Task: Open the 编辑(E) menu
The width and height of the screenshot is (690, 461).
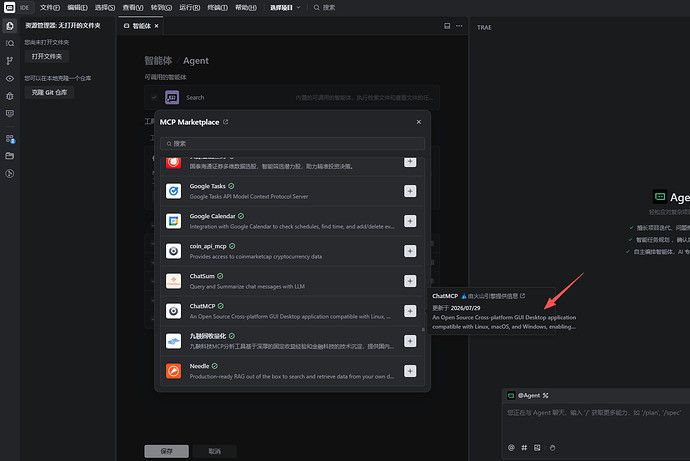Action: pos(77,7)
